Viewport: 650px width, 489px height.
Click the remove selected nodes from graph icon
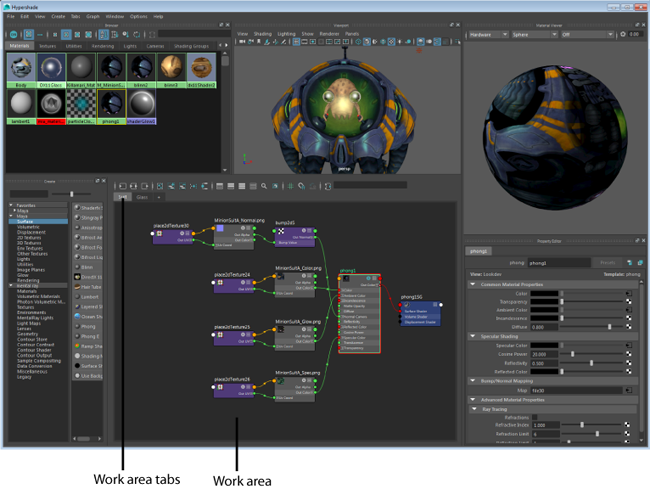pyautogui.click(x=182, y=186)
